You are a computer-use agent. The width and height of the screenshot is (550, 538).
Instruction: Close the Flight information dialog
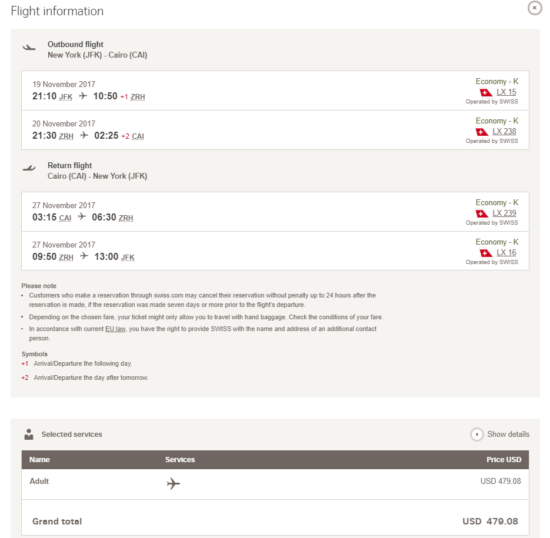pos(535,8)
